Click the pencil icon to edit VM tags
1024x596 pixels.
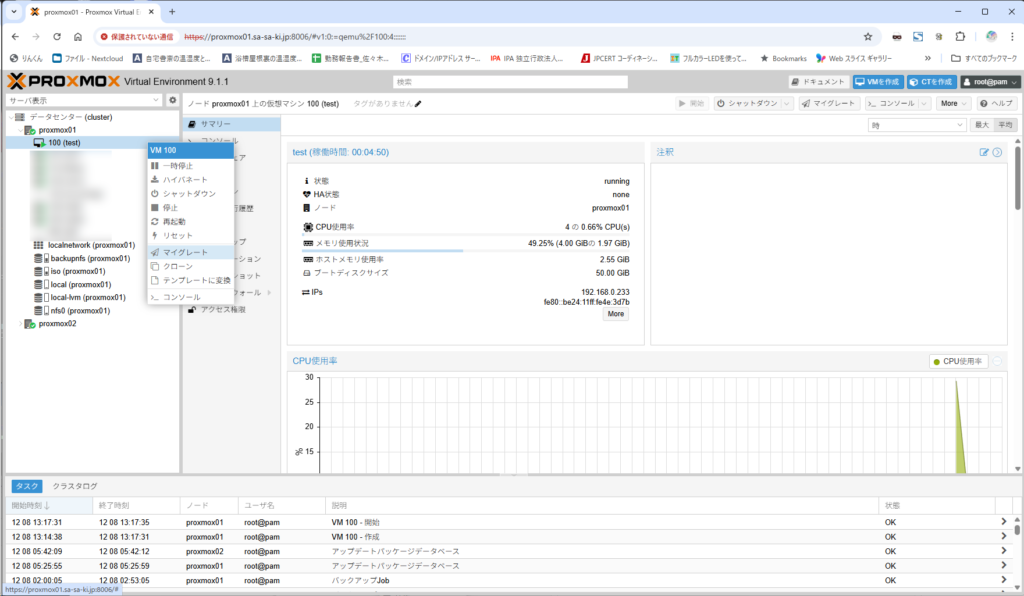pos(419,103)
